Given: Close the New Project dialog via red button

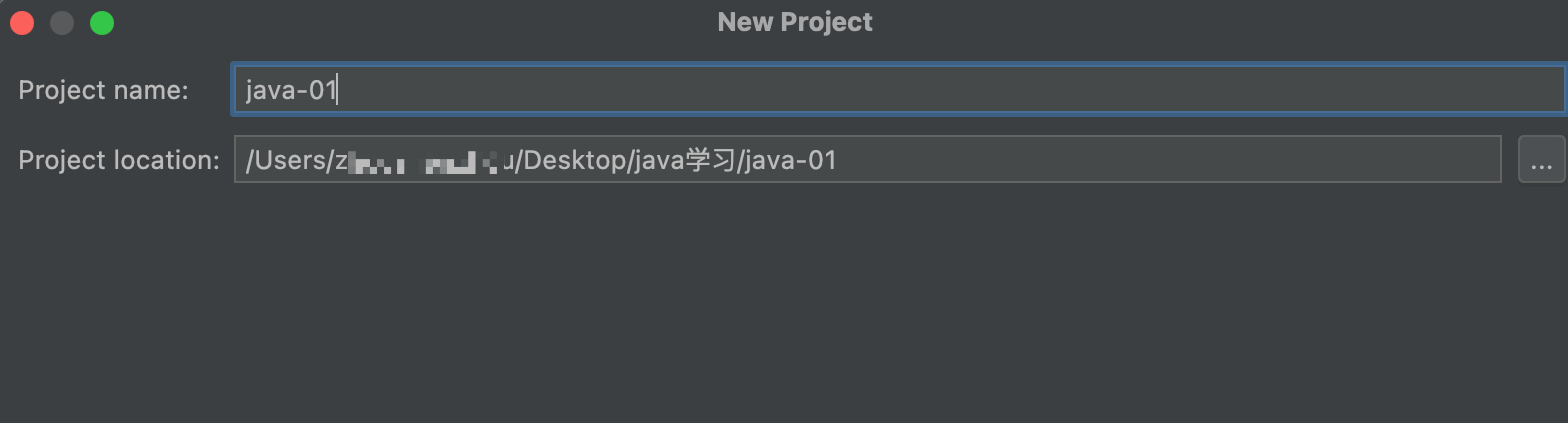Looking at the screenshot, I should tap(22, 23).
